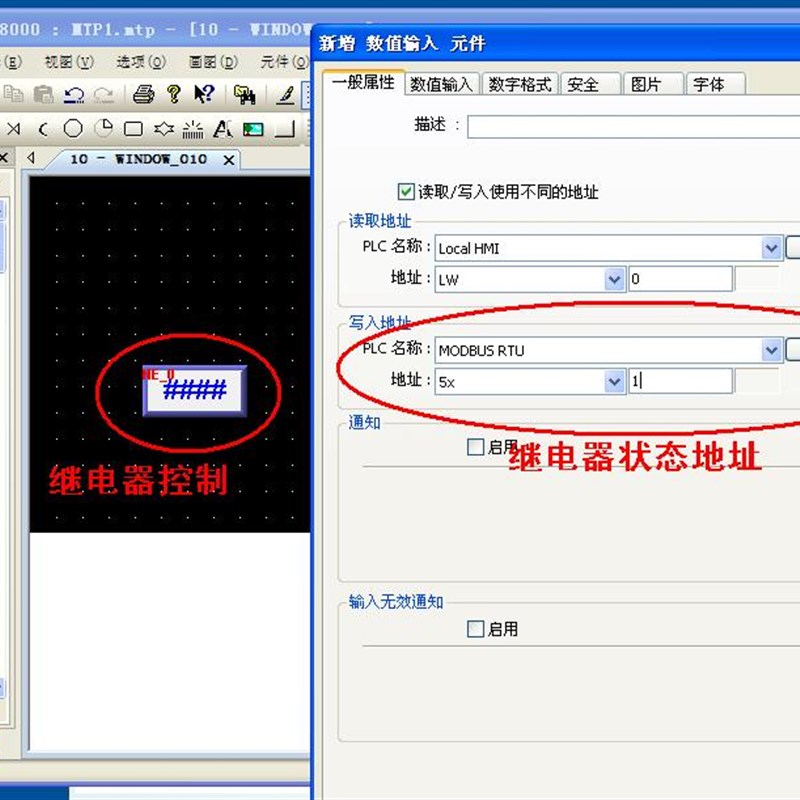Select the rounded rectangle tool
This screenshot has height=800, width=800.
pos(133,129)
